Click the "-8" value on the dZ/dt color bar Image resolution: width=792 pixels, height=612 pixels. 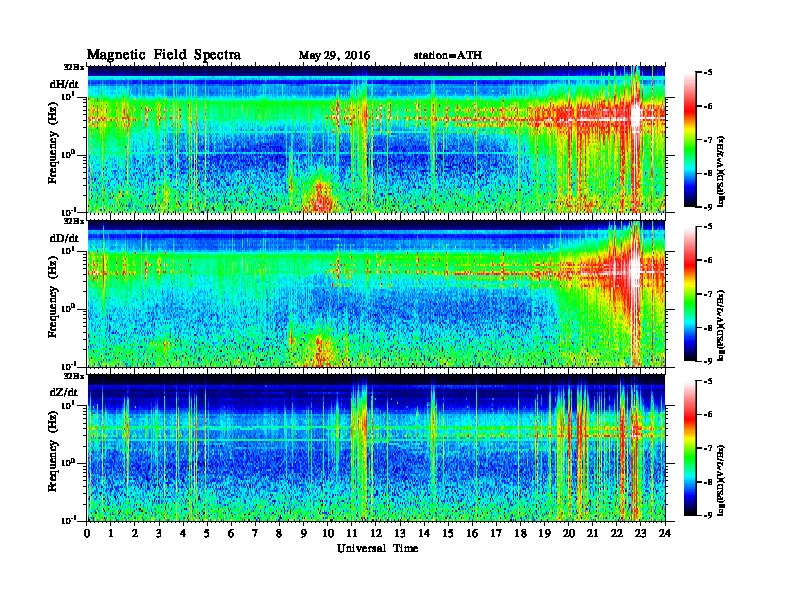708,481
